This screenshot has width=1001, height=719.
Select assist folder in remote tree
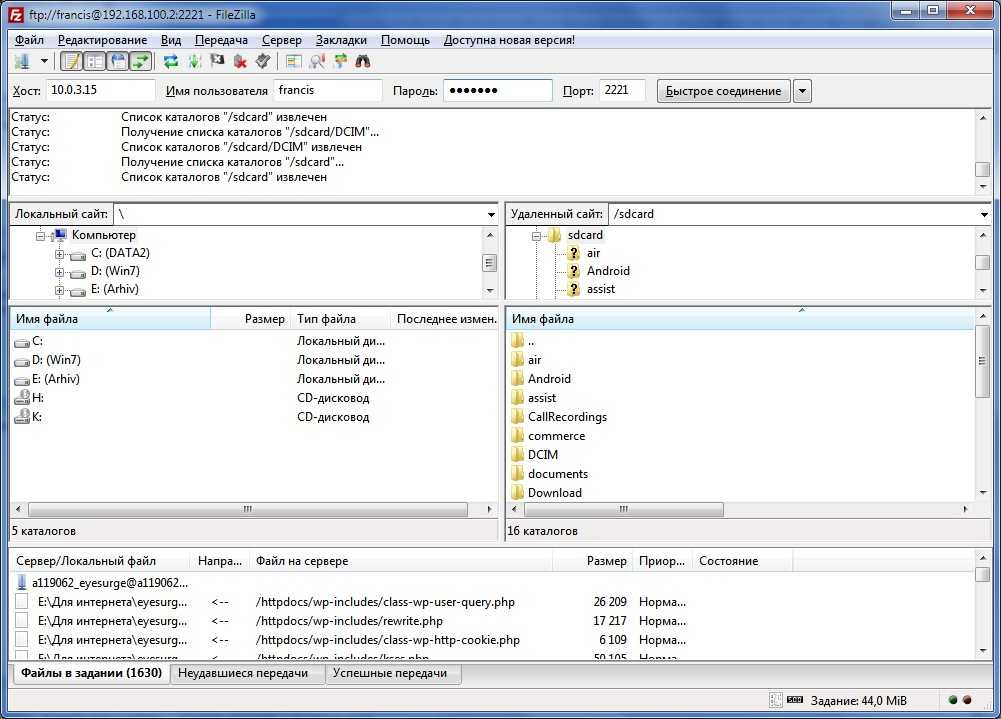point(601,289)
